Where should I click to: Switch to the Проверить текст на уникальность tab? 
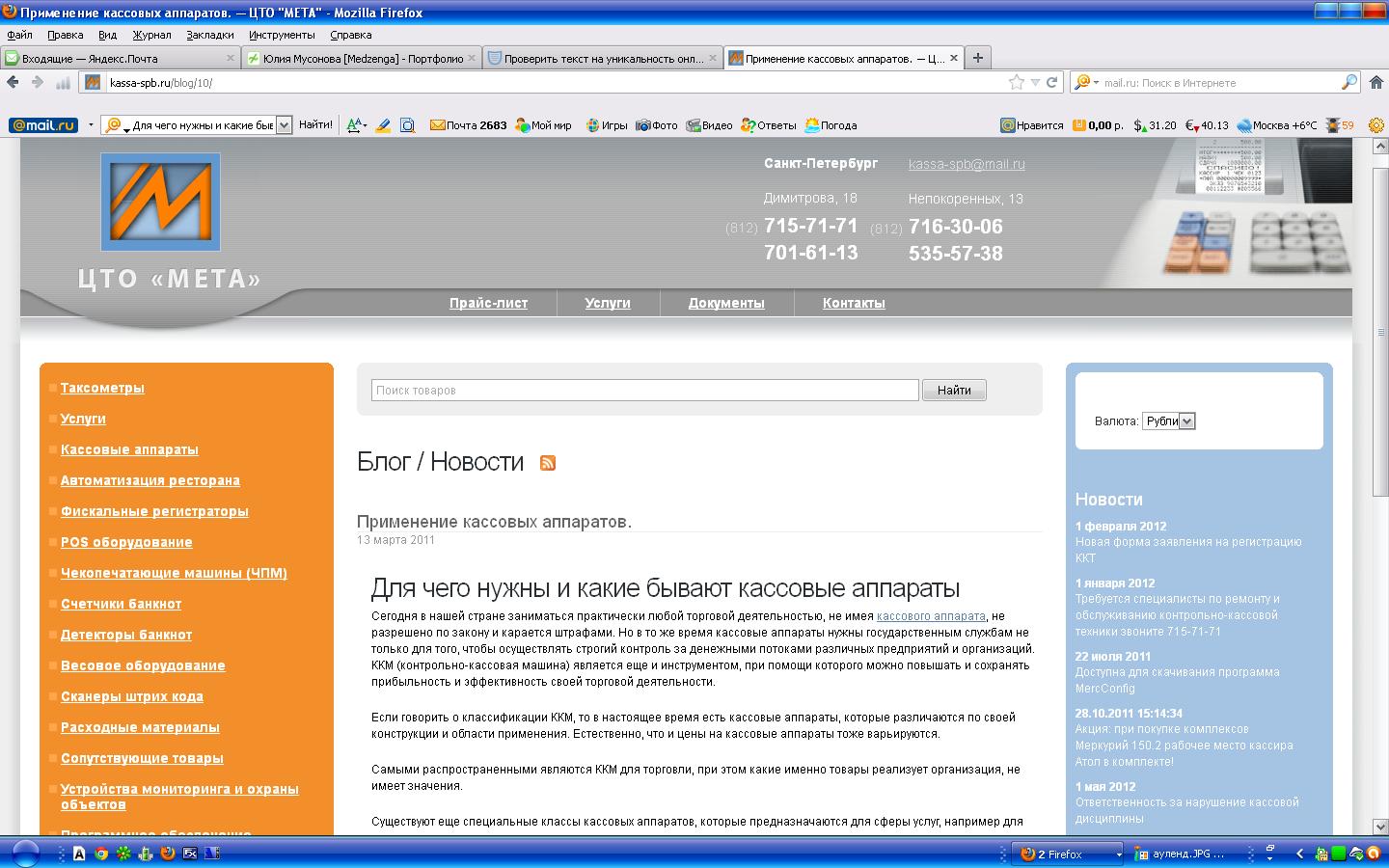tap(603, 58)
